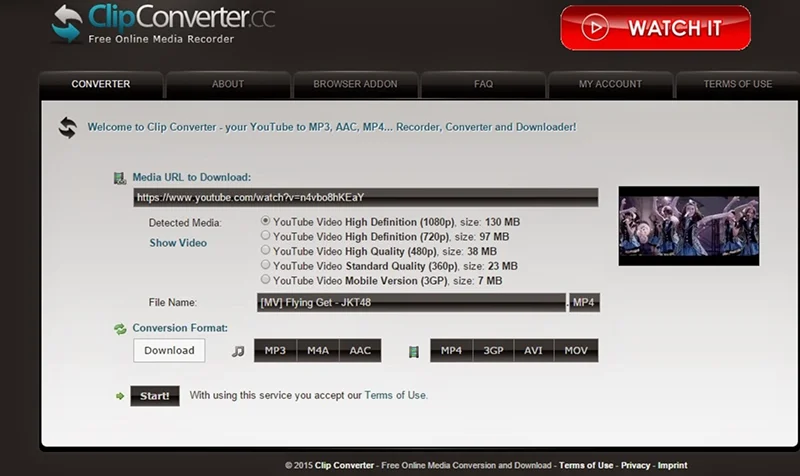Click the green Conversion Format icon
Screen dimensions: 800x476
click(x=120, y=329)
